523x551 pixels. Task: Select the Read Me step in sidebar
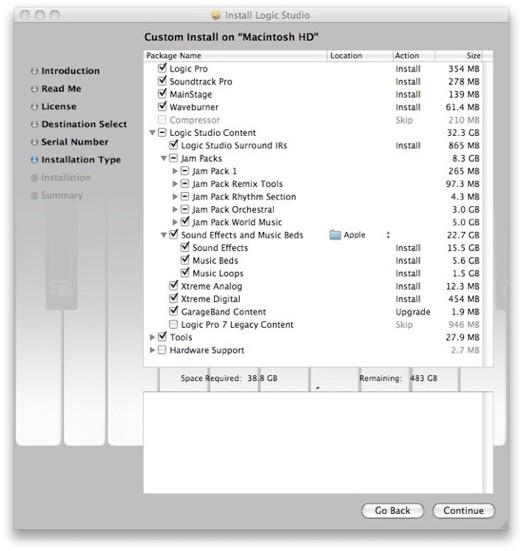click(61, 89)
